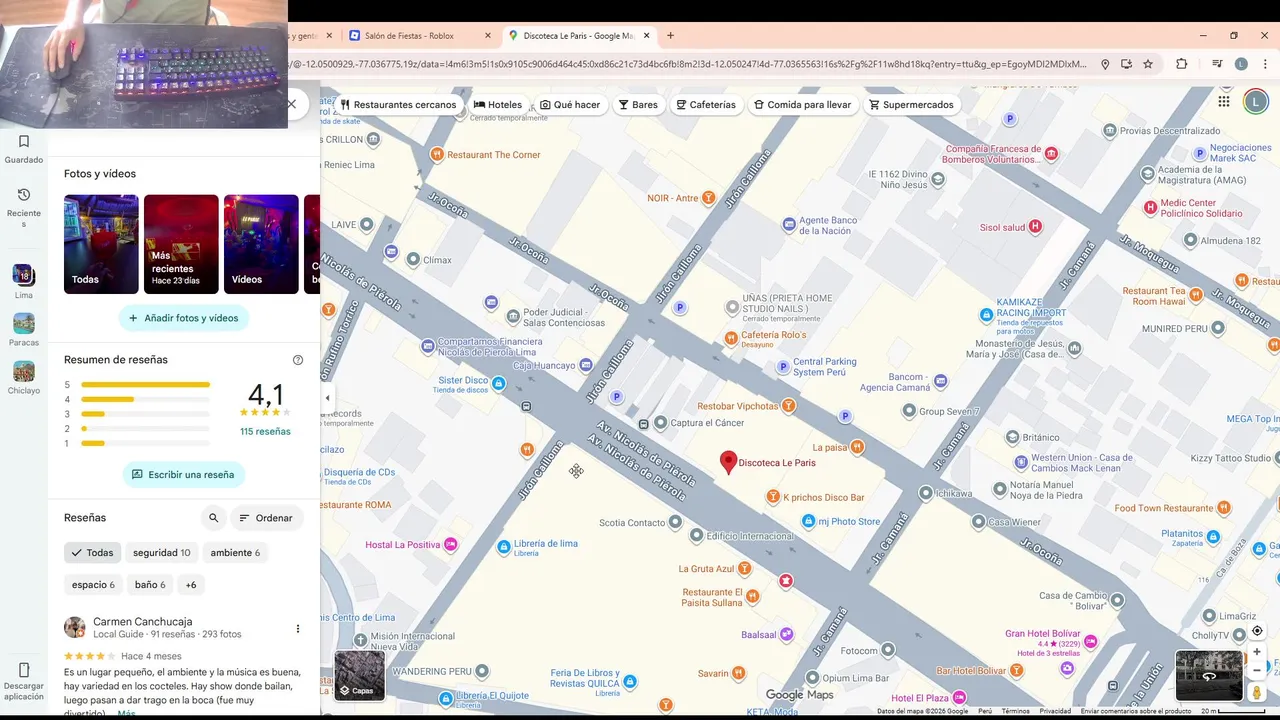
Task: Zoom in on the map
Action: point(1257,652)
